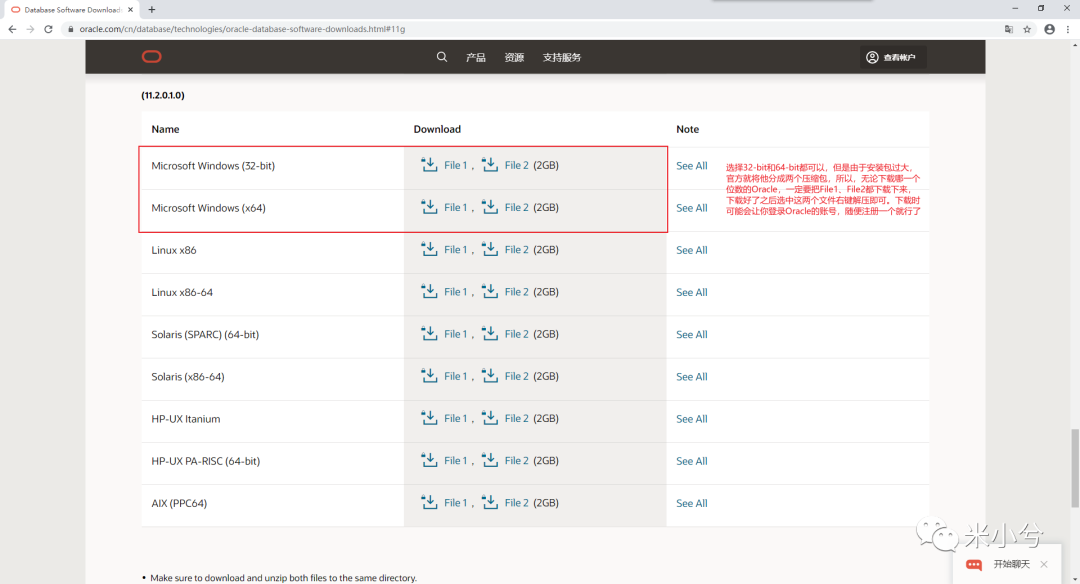The height and width of the screenshot is (584, 1080).
Task: Open the 产品 menu in header
Action: click(x=475, y=57)
